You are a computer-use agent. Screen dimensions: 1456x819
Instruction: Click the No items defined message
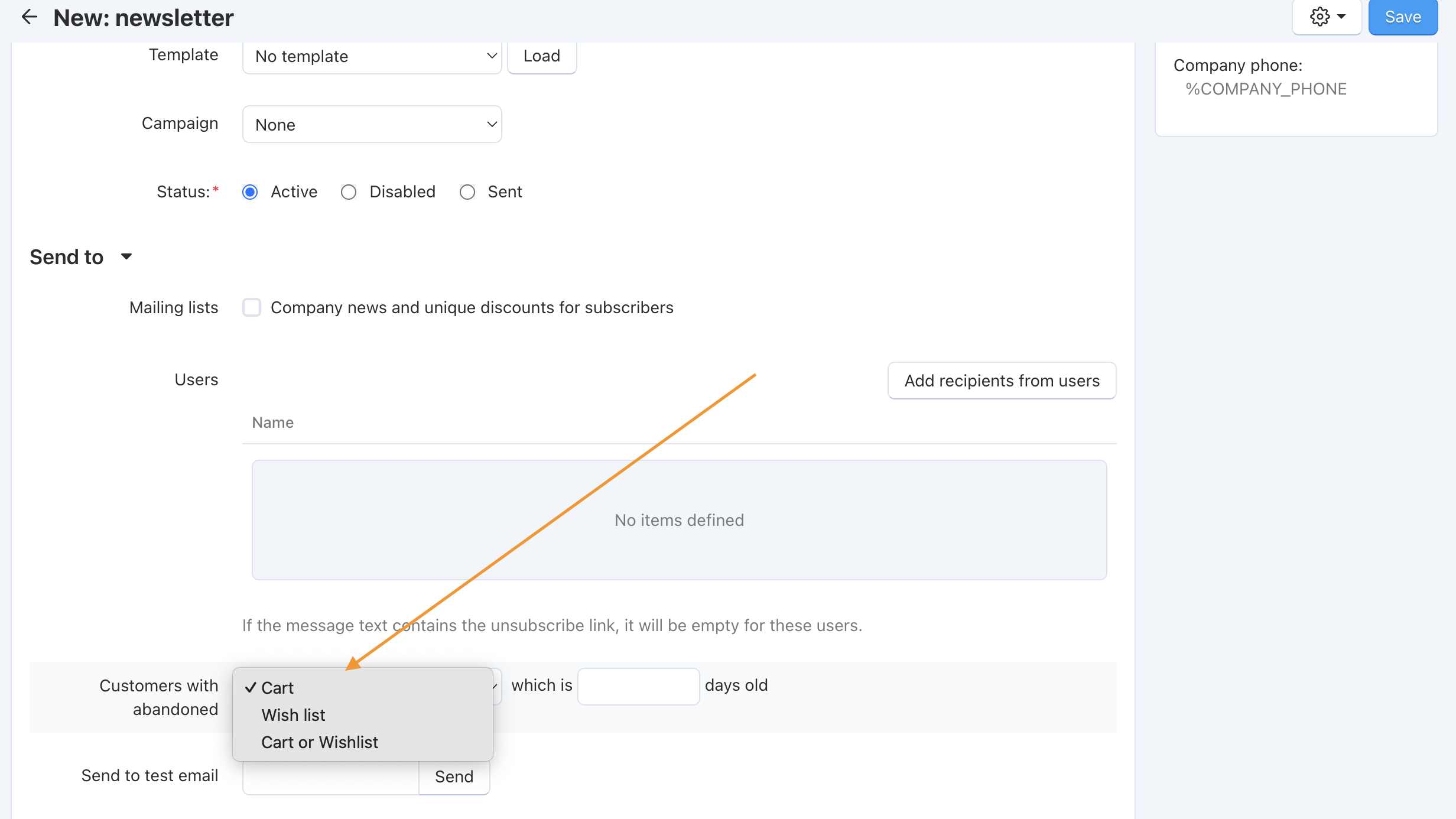(679, 520)
